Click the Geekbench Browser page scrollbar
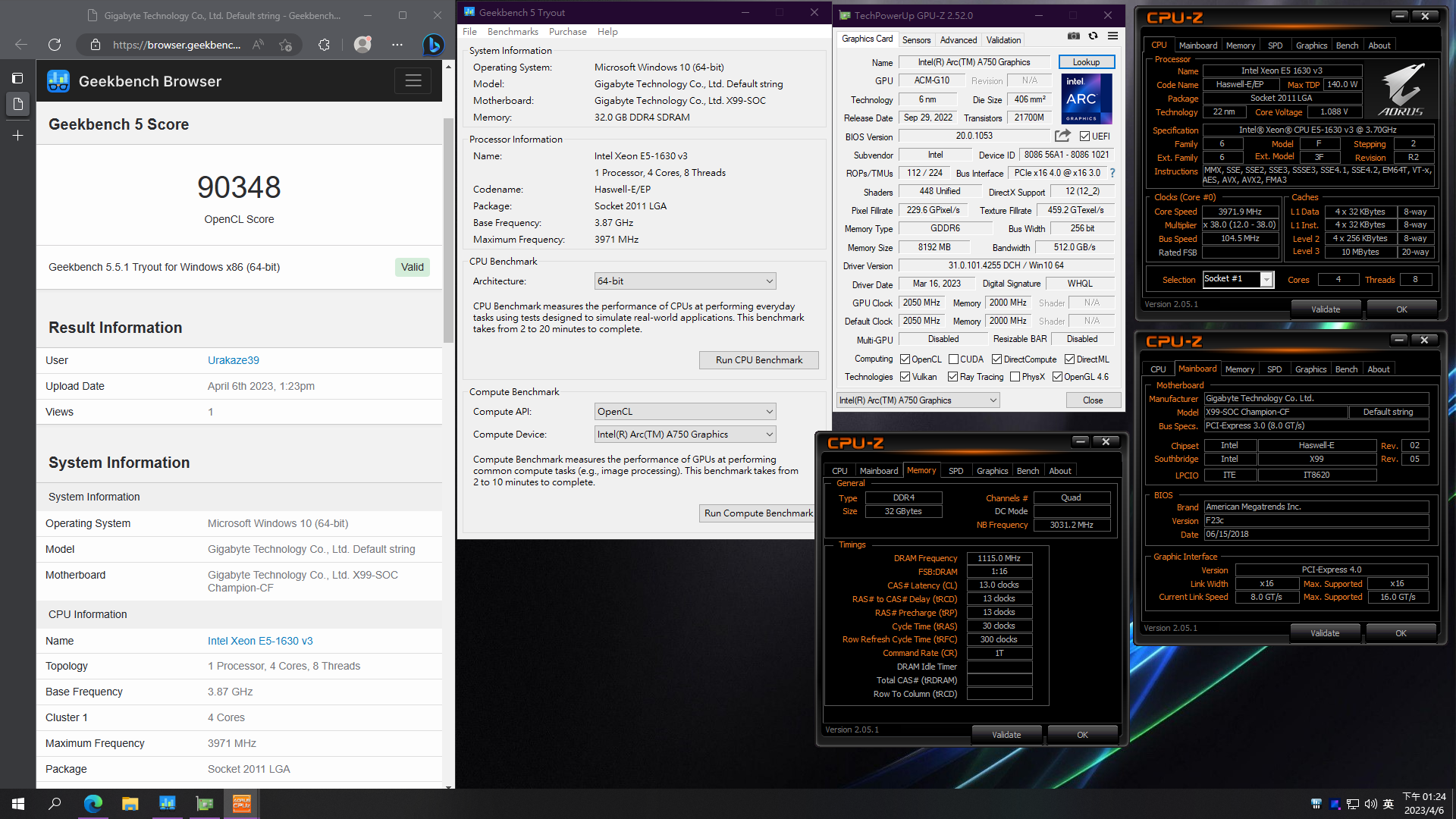The height and width of the screenshot is (819, 1456). point(448,231)
